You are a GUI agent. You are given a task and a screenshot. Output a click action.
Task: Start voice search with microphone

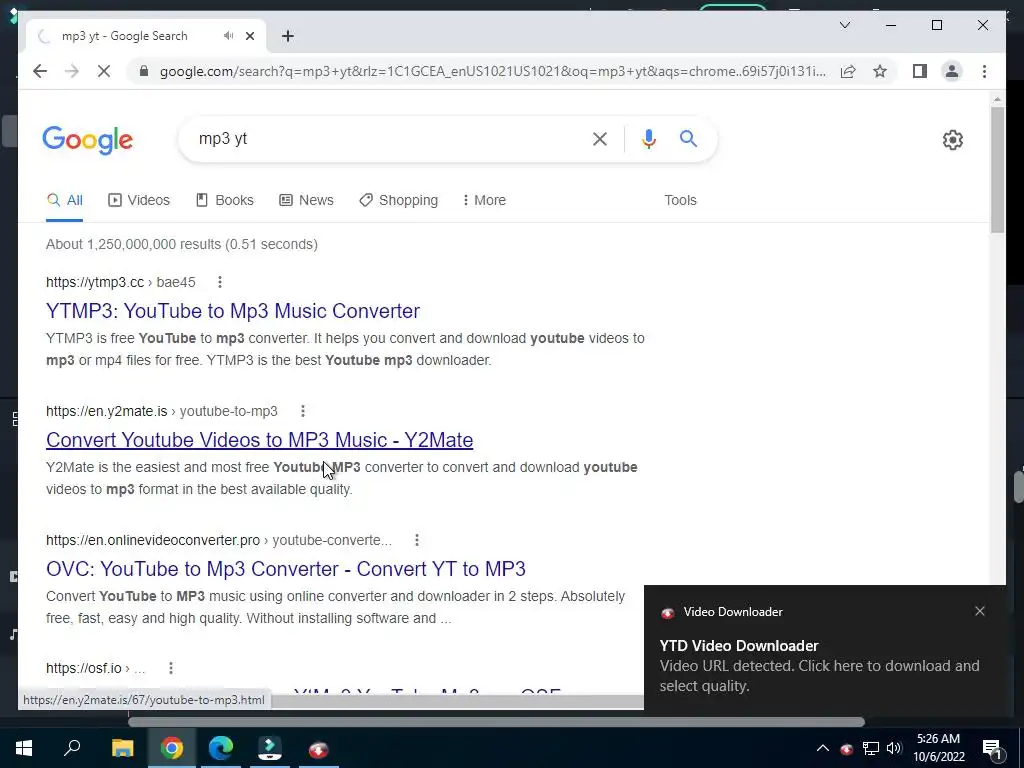[x=648, y=138]
